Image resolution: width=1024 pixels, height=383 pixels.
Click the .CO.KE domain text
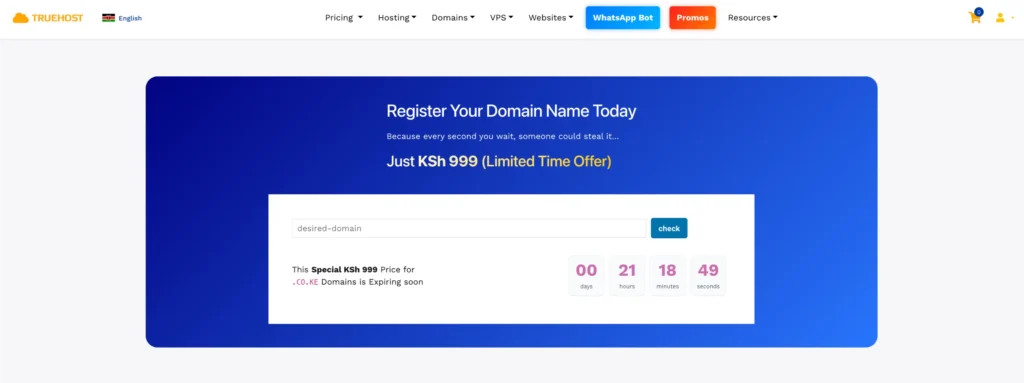pos(305,282)
